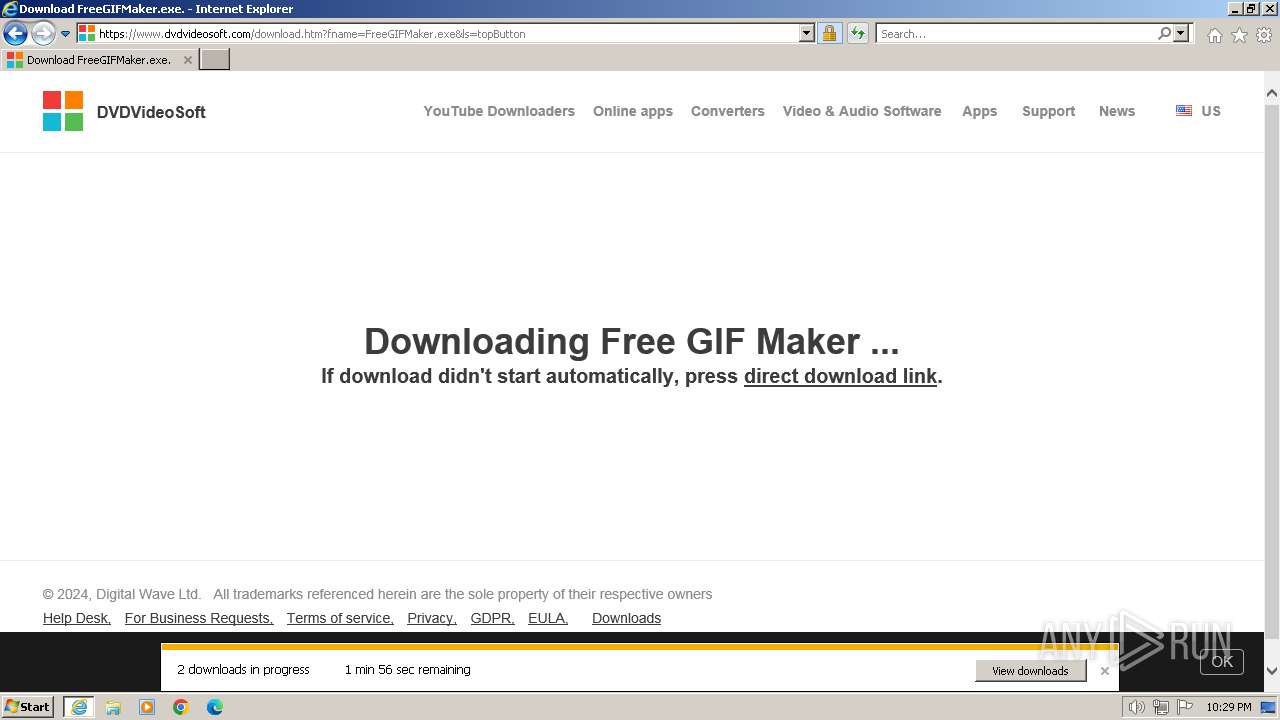This screenshot has width=1280, height=720.
Task: Open the Apps menu
Action: click(980, 111)
